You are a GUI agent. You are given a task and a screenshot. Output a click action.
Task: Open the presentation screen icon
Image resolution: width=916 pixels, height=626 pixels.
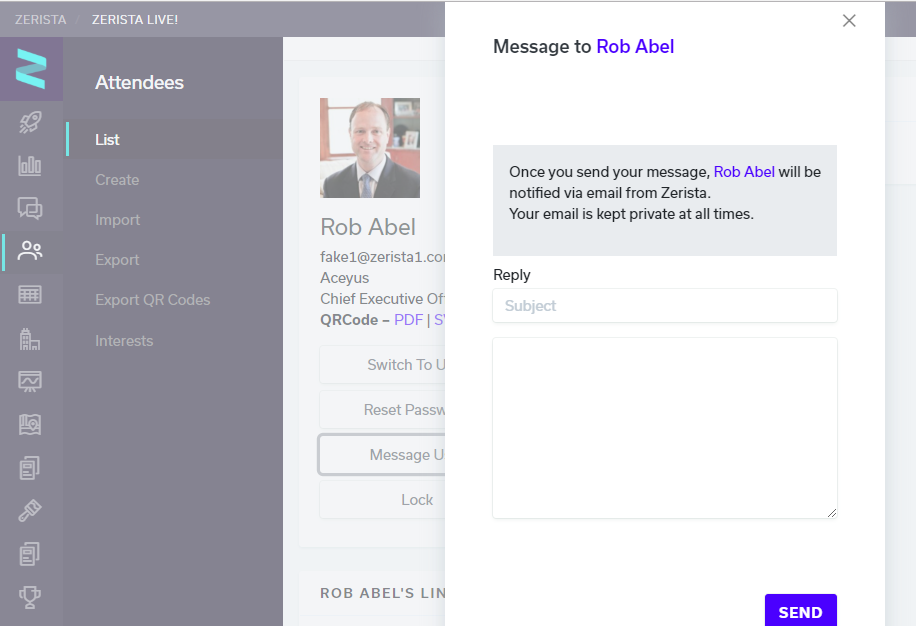[x=30, y=381]
